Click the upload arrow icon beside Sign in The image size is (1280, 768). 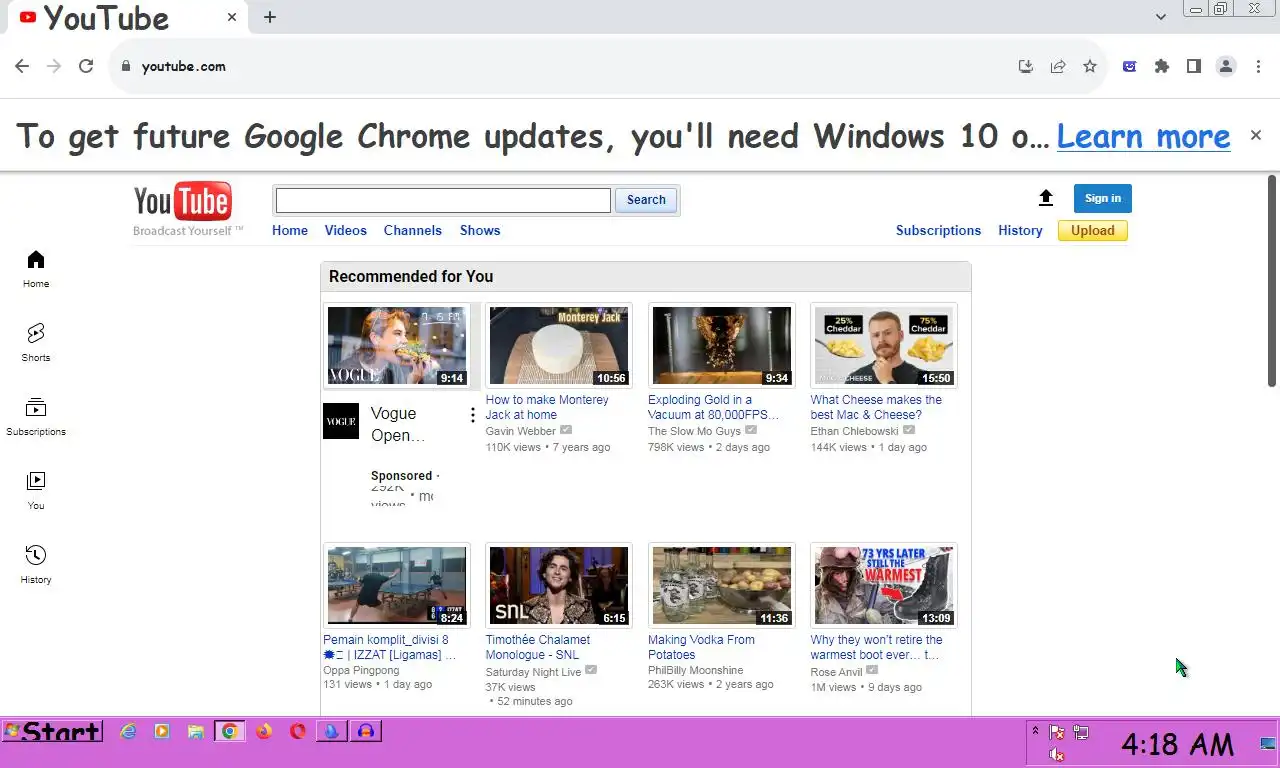(1046, 198)
